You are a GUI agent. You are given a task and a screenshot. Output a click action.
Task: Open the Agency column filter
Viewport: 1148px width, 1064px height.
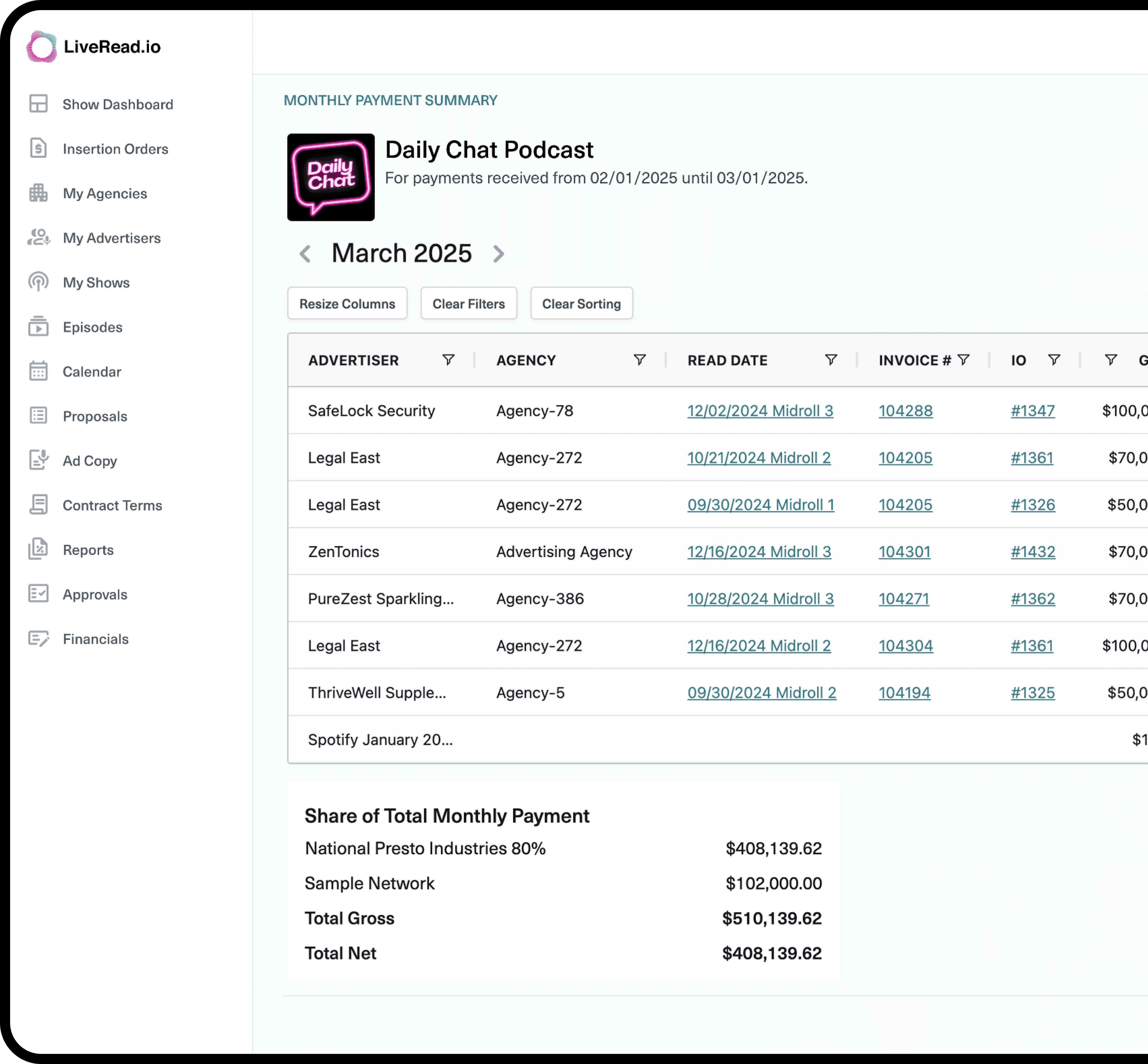pyautogui.click(x=640, y=360)
